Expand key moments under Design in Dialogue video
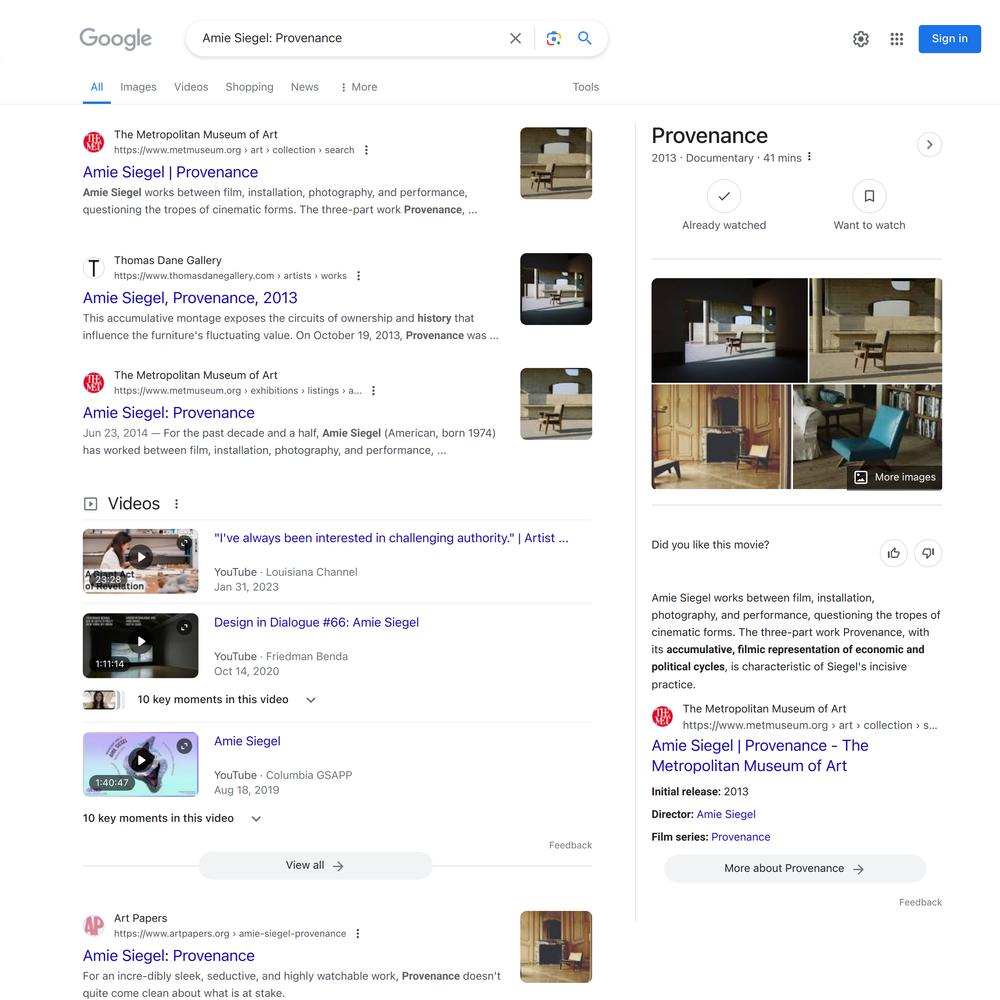Image resolution: width=1000 pixels, height=1000 pixels. [x=311, y=700]
